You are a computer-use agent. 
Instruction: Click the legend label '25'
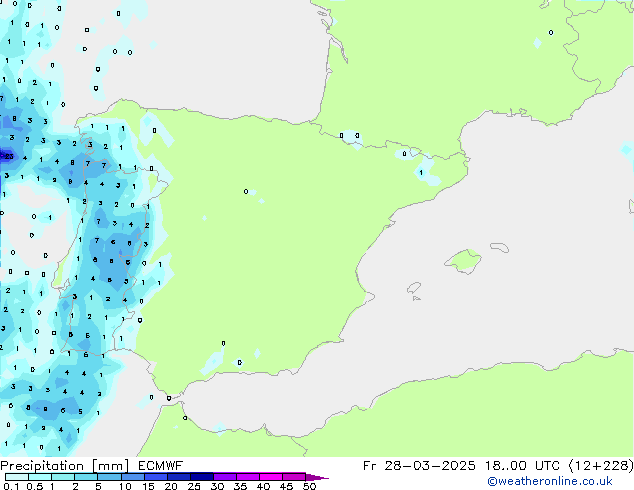194,486
